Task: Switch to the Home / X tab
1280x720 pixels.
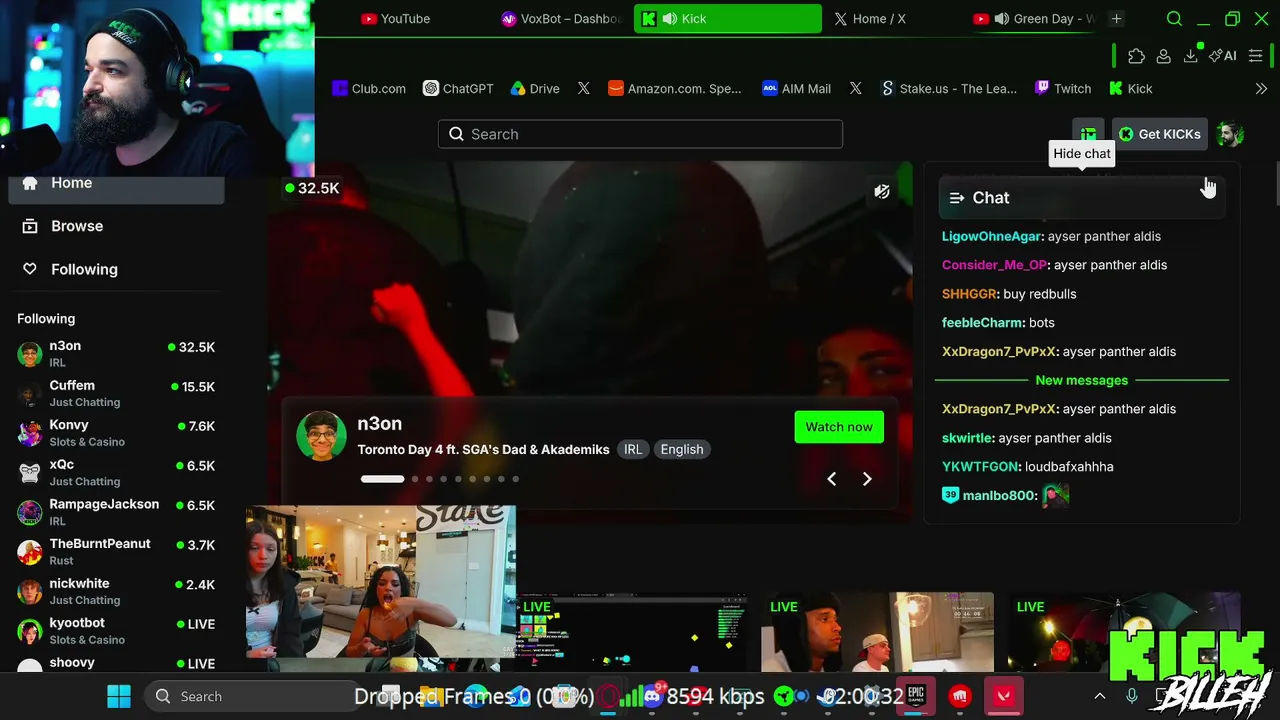Action: coord(870,19)
